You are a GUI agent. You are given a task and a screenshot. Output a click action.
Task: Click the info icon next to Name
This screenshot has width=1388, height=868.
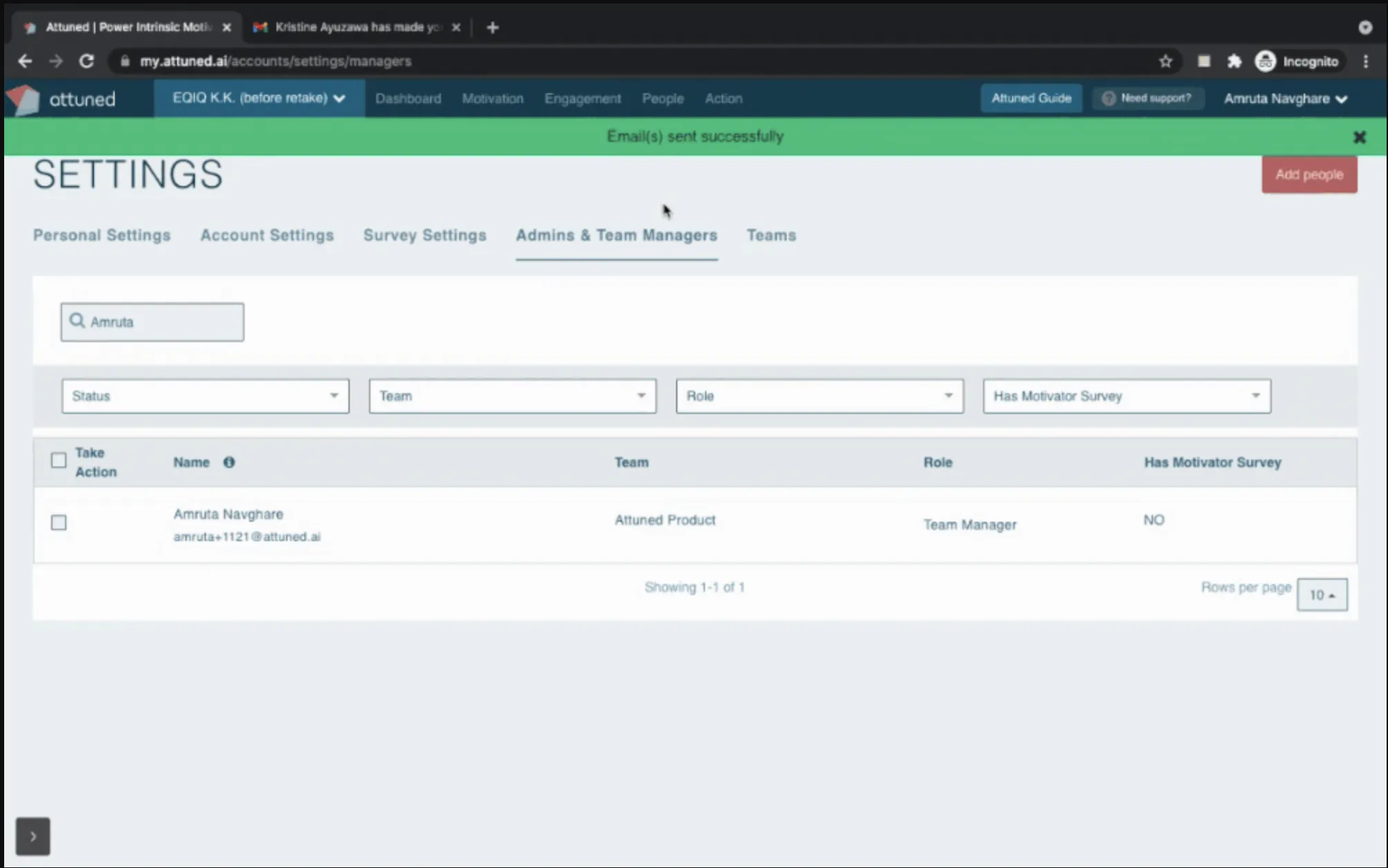coord(229,462)
